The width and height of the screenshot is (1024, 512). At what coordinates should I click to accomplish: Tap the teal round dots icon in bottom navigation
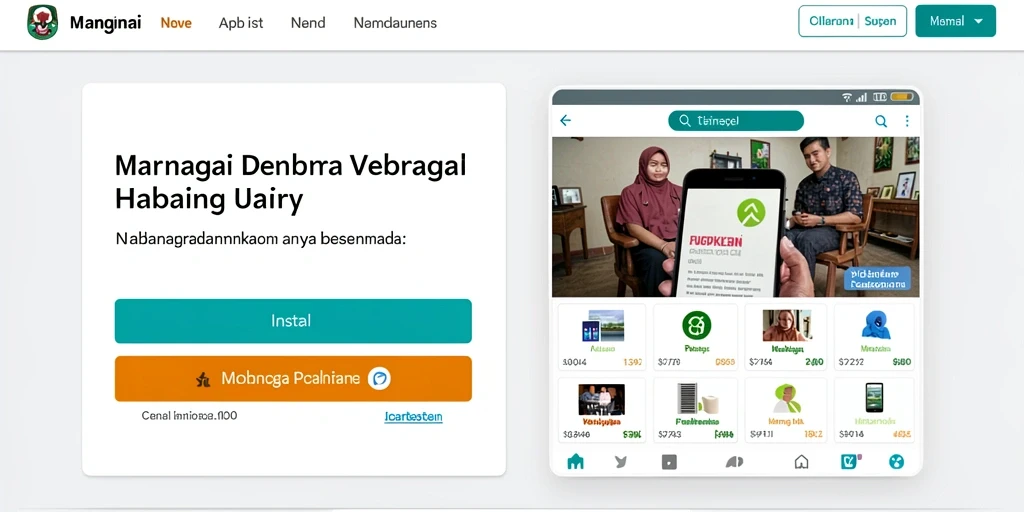[896, 462]
